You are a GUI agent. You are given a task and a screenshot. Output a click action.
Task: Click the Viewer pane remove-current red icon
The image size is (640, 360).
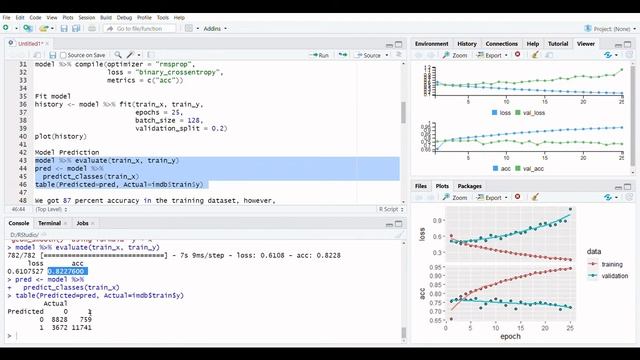coord(518,54)
